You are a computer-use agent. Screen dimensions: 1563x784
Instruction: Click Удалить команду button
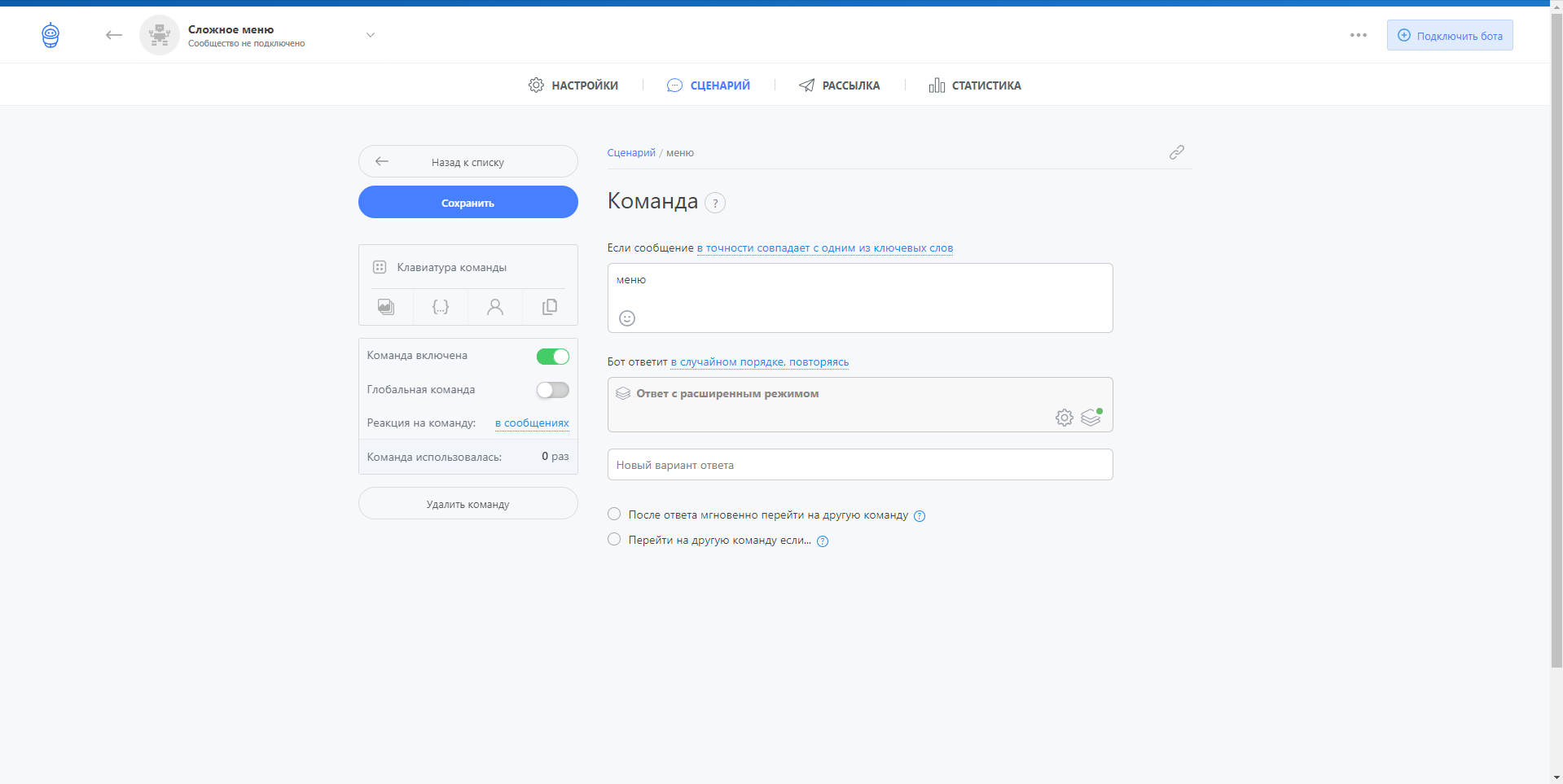click(468, 503)
